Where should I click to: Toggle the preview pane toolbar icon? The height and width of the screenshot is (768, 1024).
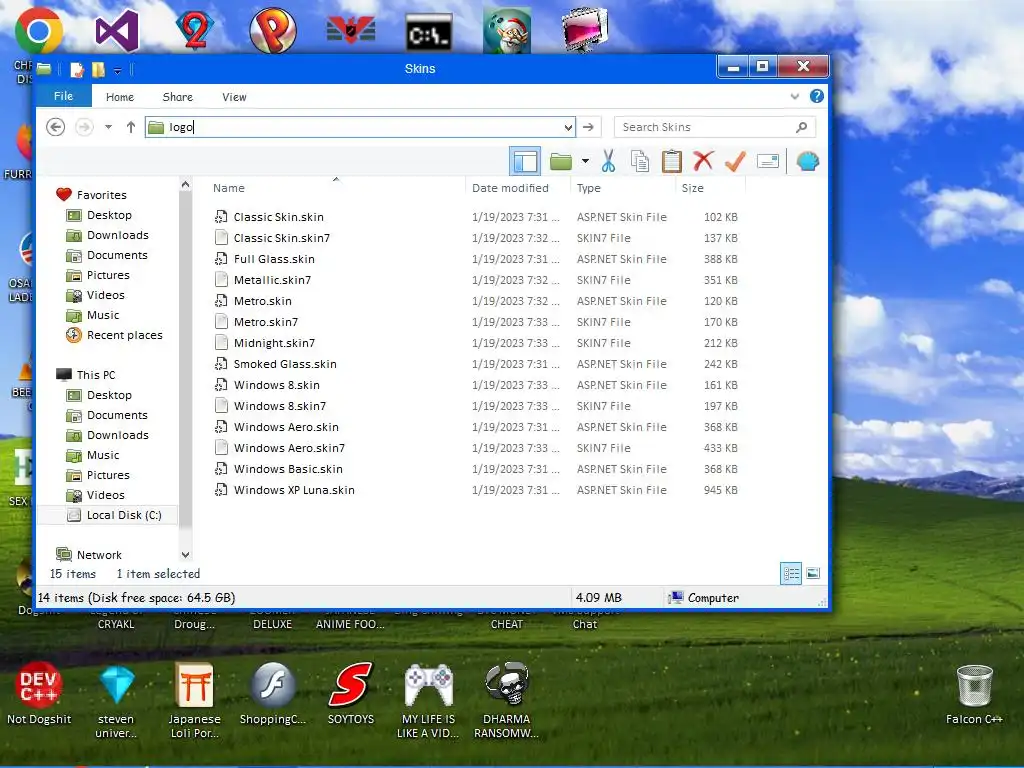click(525, 161)
